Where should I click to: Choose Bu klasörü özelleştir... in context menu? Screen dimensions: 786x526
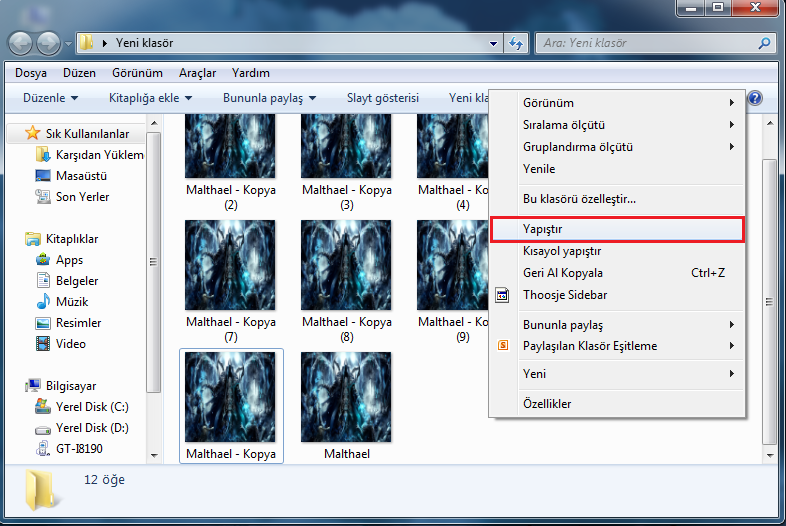(x=617, y=199)
